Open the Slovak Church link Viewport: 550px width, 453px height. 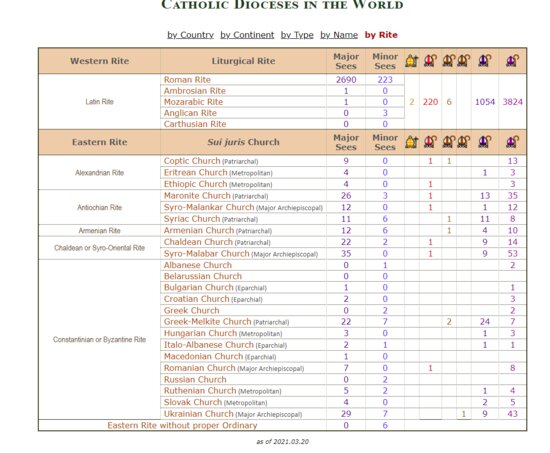pos(193,402)
